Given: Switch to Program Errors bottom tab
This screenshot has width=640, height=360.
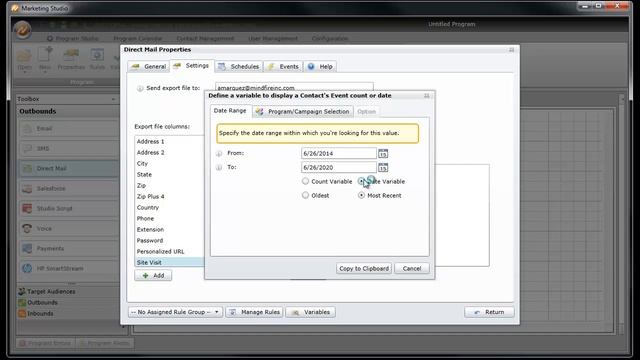Looking at the screenshot, I should [45, 343].
